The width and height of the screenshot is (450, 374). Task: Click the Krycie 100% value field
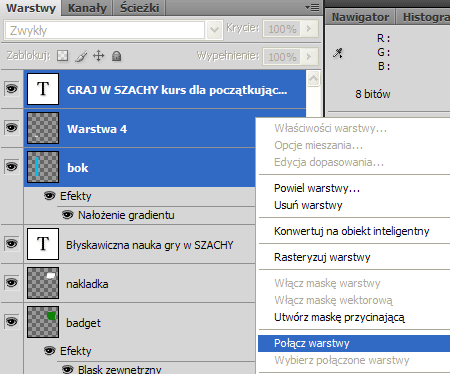pos(282,29)
